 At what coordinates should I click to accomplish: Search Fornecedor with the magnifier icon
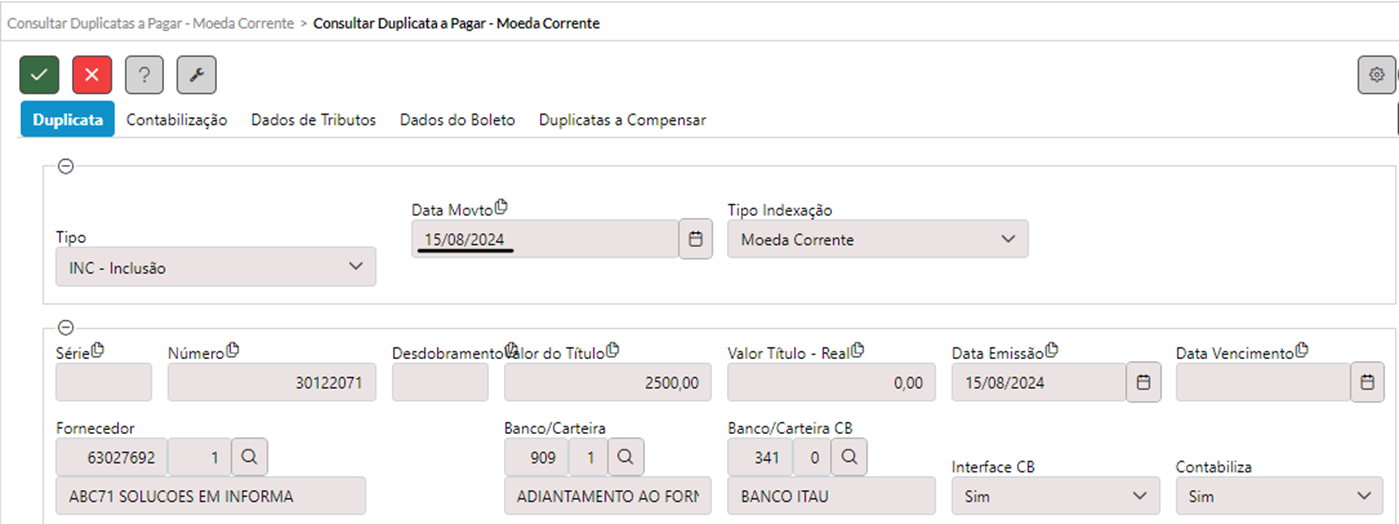coord(250,457)
